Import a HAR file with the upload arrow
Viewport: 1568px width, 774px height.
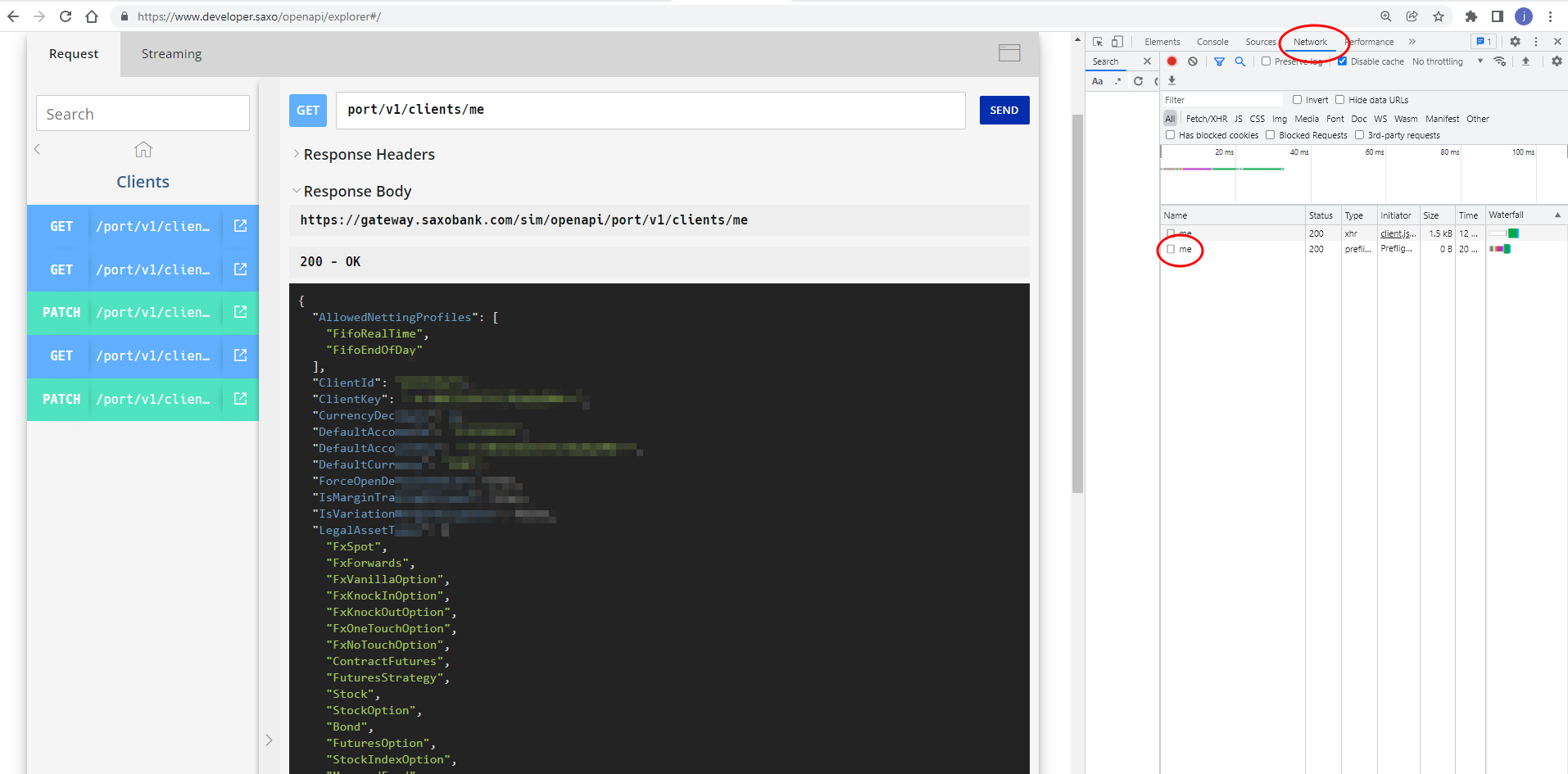[x=1525, y=61]
